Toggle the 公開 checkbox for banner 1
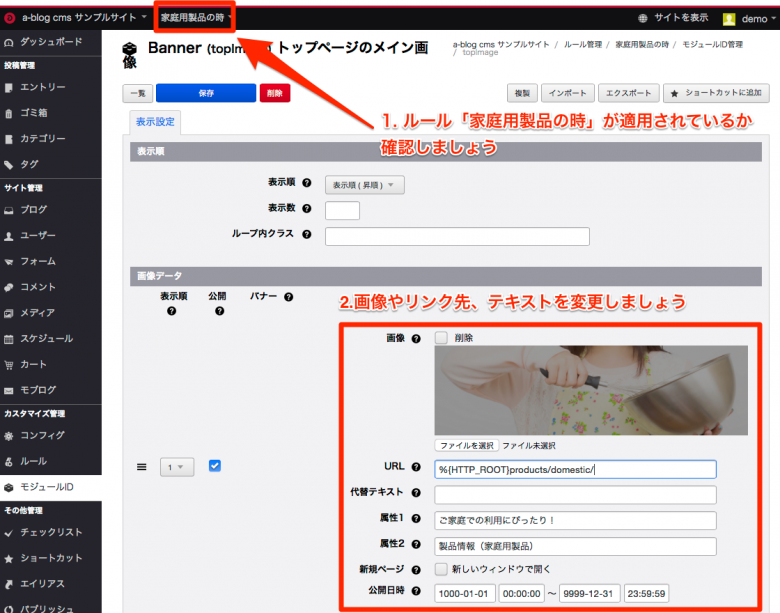This screenshot has width=780, height=613. [214, 466]
